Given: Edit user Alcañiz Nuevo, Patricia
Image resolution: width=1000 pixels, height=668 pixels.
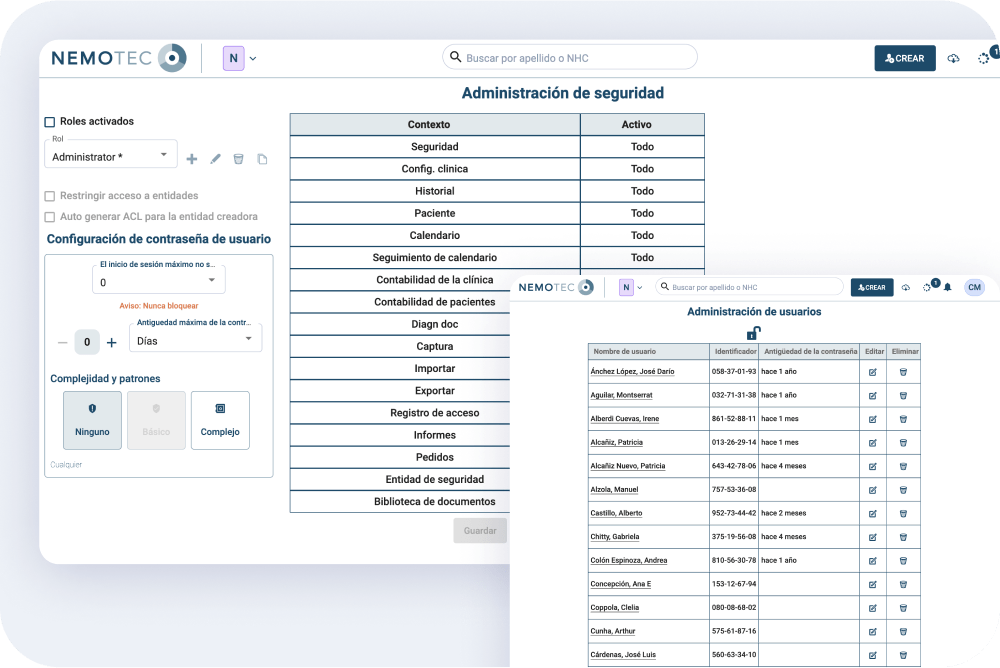Looking at the screenshot, I should [872, 466].
